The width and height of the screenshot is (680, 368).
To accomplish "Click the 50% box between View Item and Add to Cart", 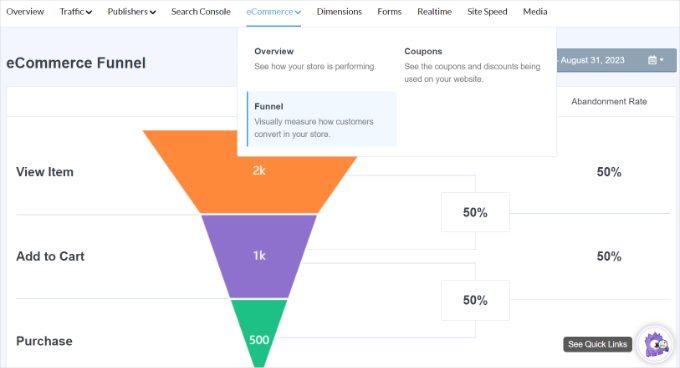I will click(475, 212).
